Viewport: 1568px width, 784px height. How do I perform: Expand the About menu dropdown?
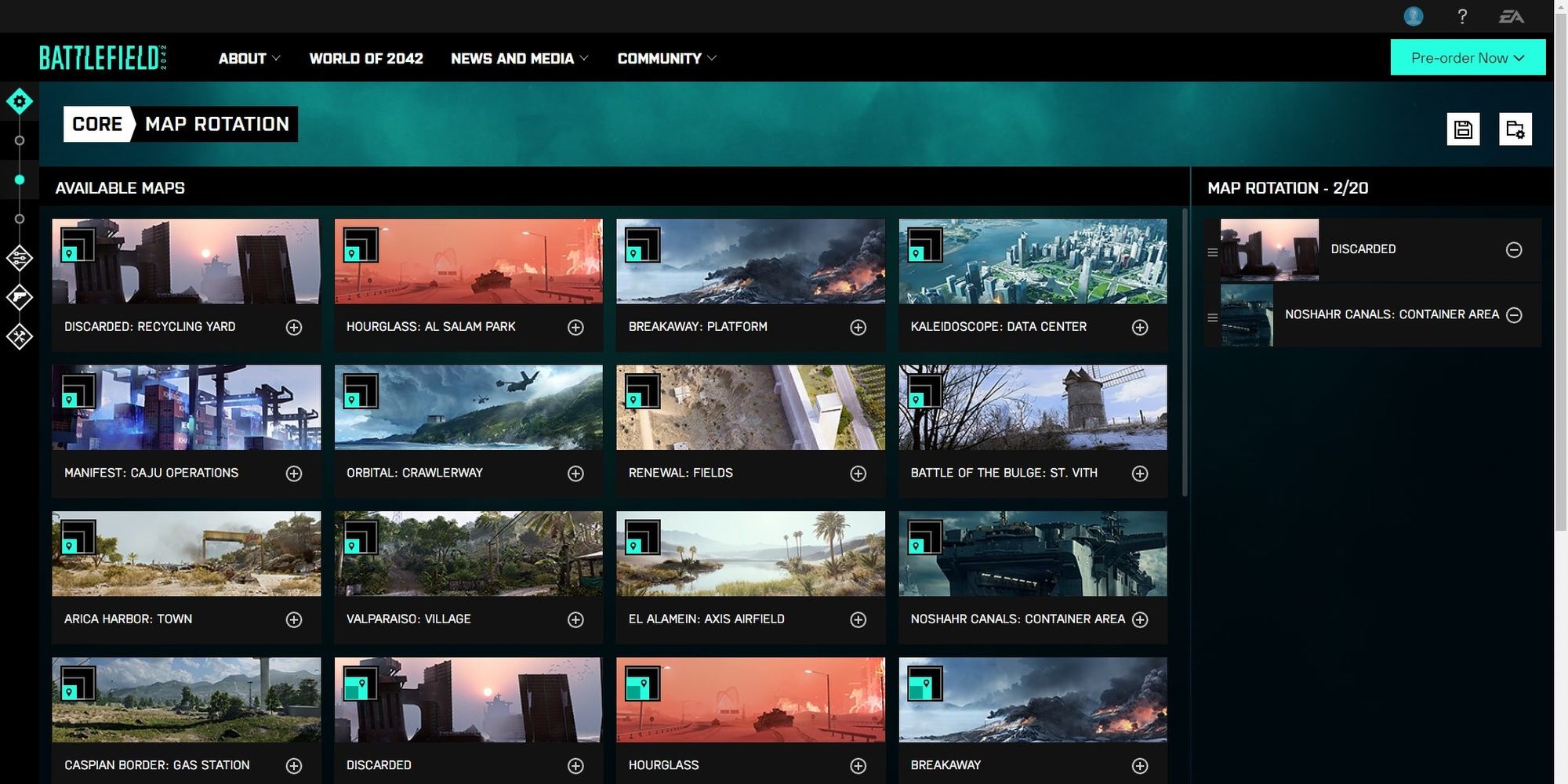pos(249,59)
